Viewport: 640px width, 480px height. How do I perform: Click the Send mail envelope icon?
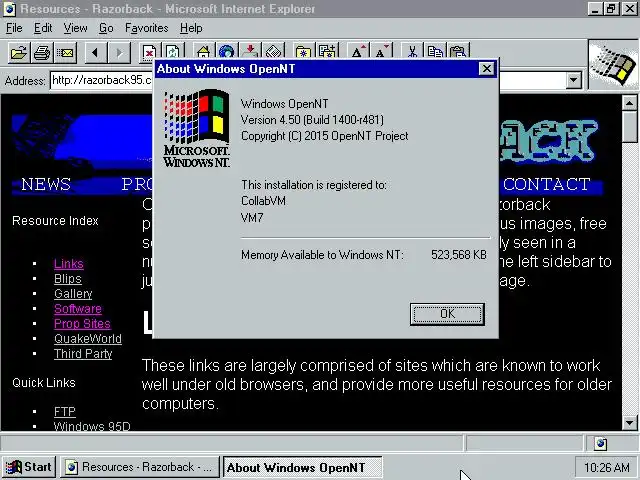click(65, 53)
